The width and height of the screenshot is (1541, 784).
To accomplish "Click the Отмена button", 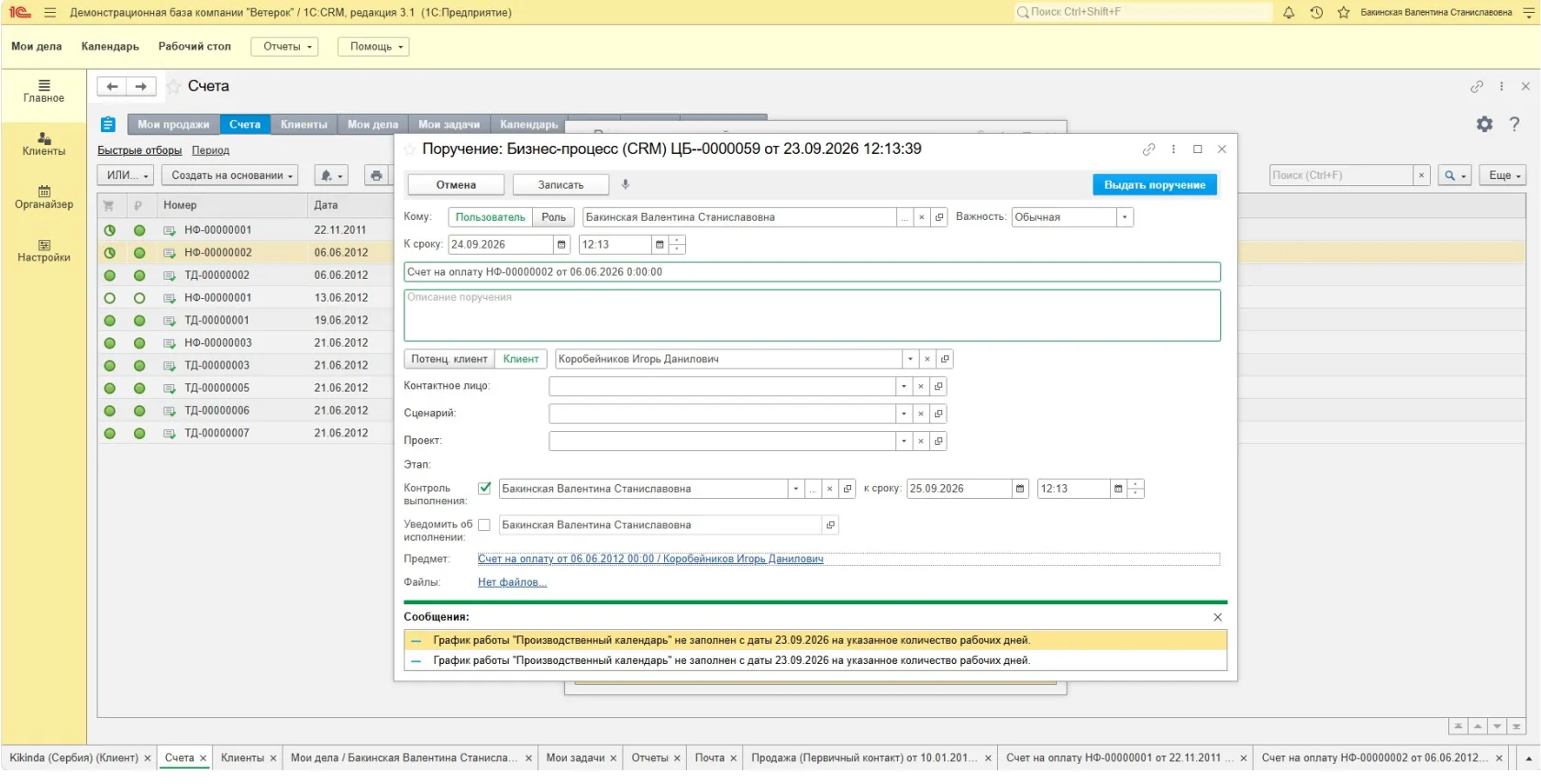I will tap(456, 184).
